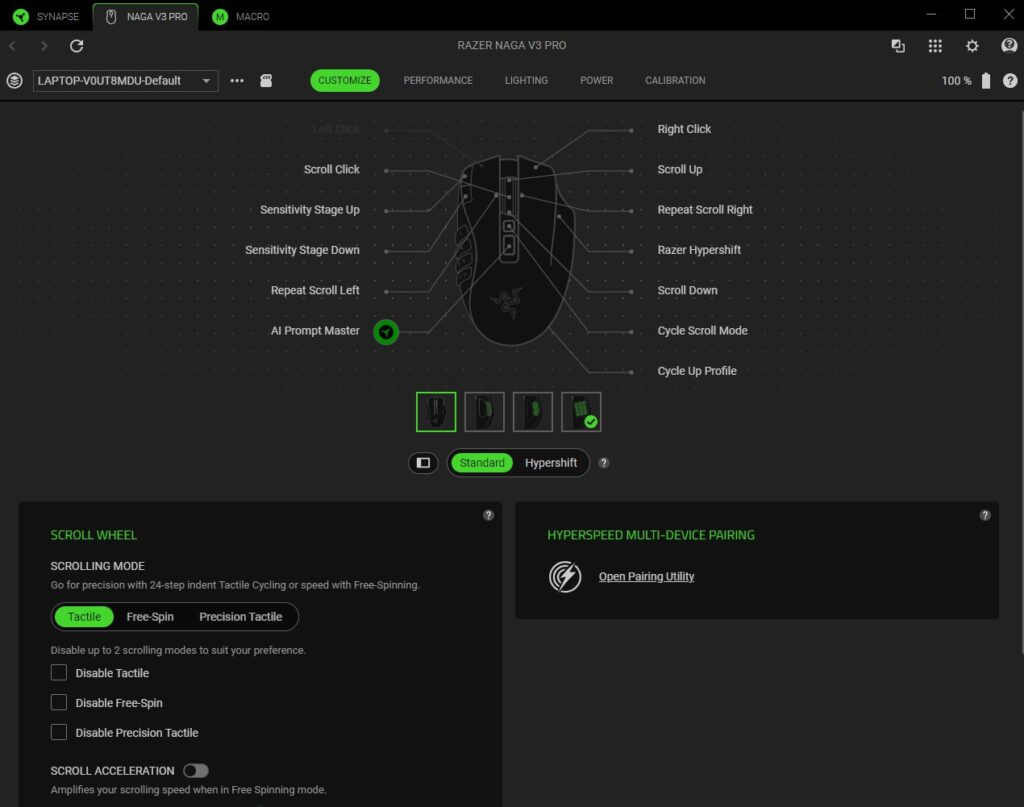The width and height of the screenshot is (1024, 807).
Task: Open the feedback chat icon
Action: (x=1009, y=45)
